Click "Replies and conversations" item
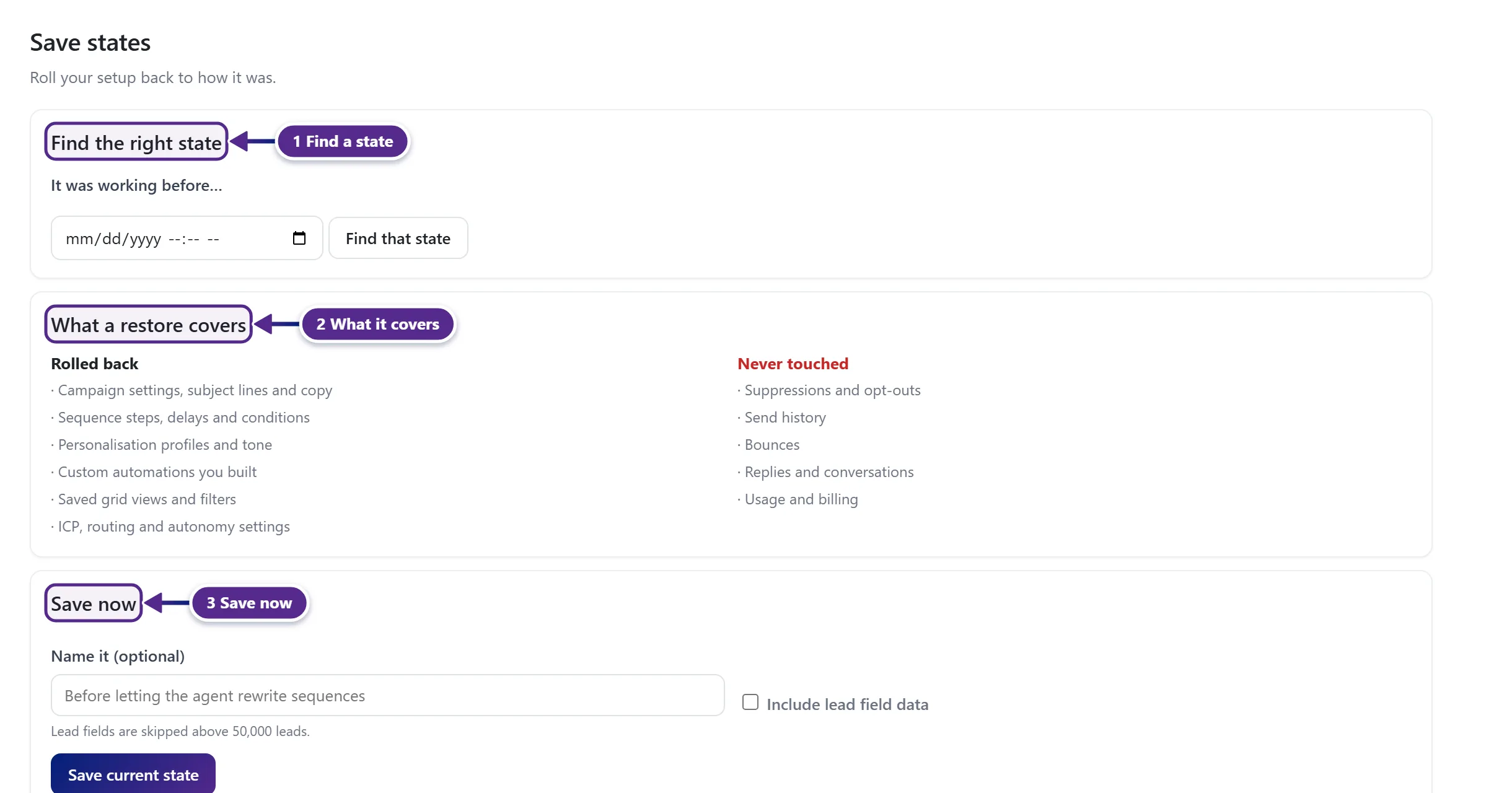This screenshot has height=793, width=1512. [825, 472]
